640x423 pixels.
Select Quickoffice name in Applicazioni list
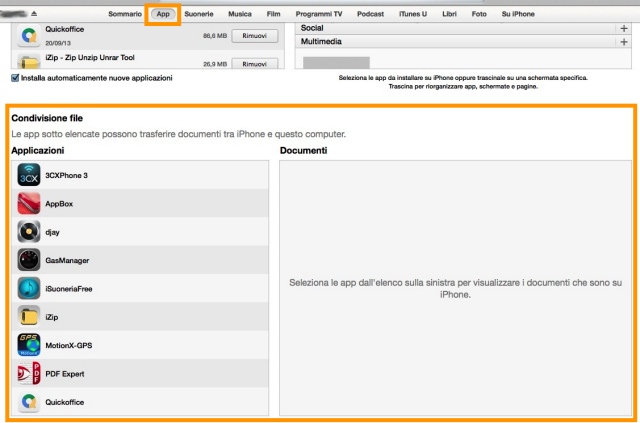(x=64, y=402)
